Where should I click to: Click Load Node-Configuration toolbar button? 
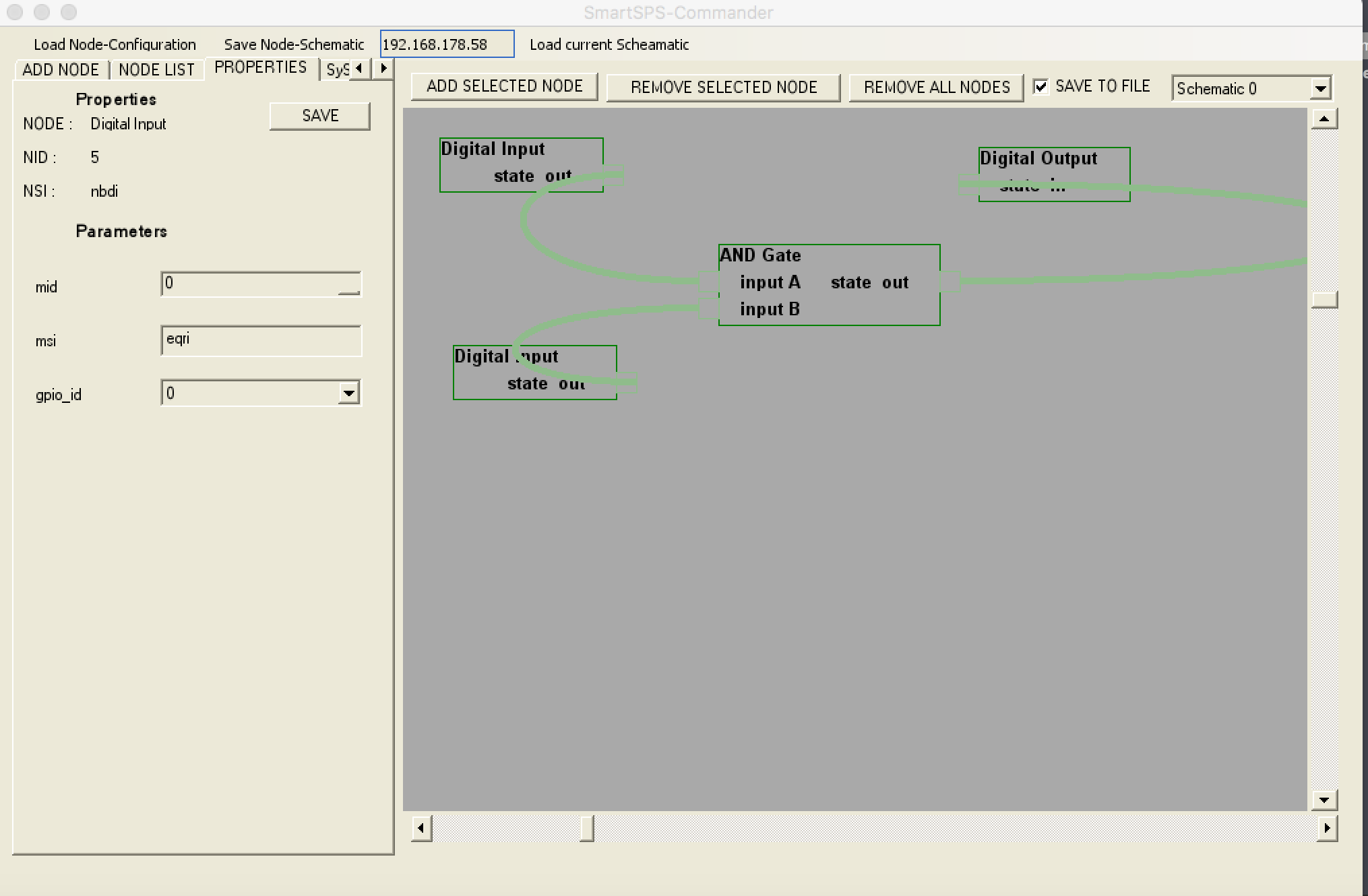[113, 44]
